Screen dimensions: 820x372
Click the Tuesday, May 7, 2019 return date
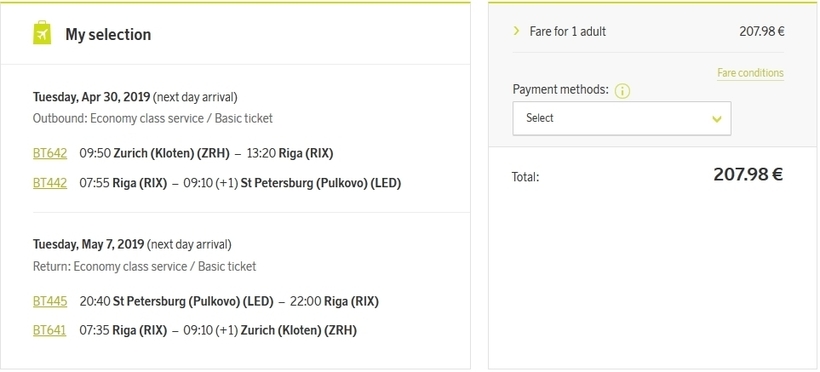coord(88,244)
